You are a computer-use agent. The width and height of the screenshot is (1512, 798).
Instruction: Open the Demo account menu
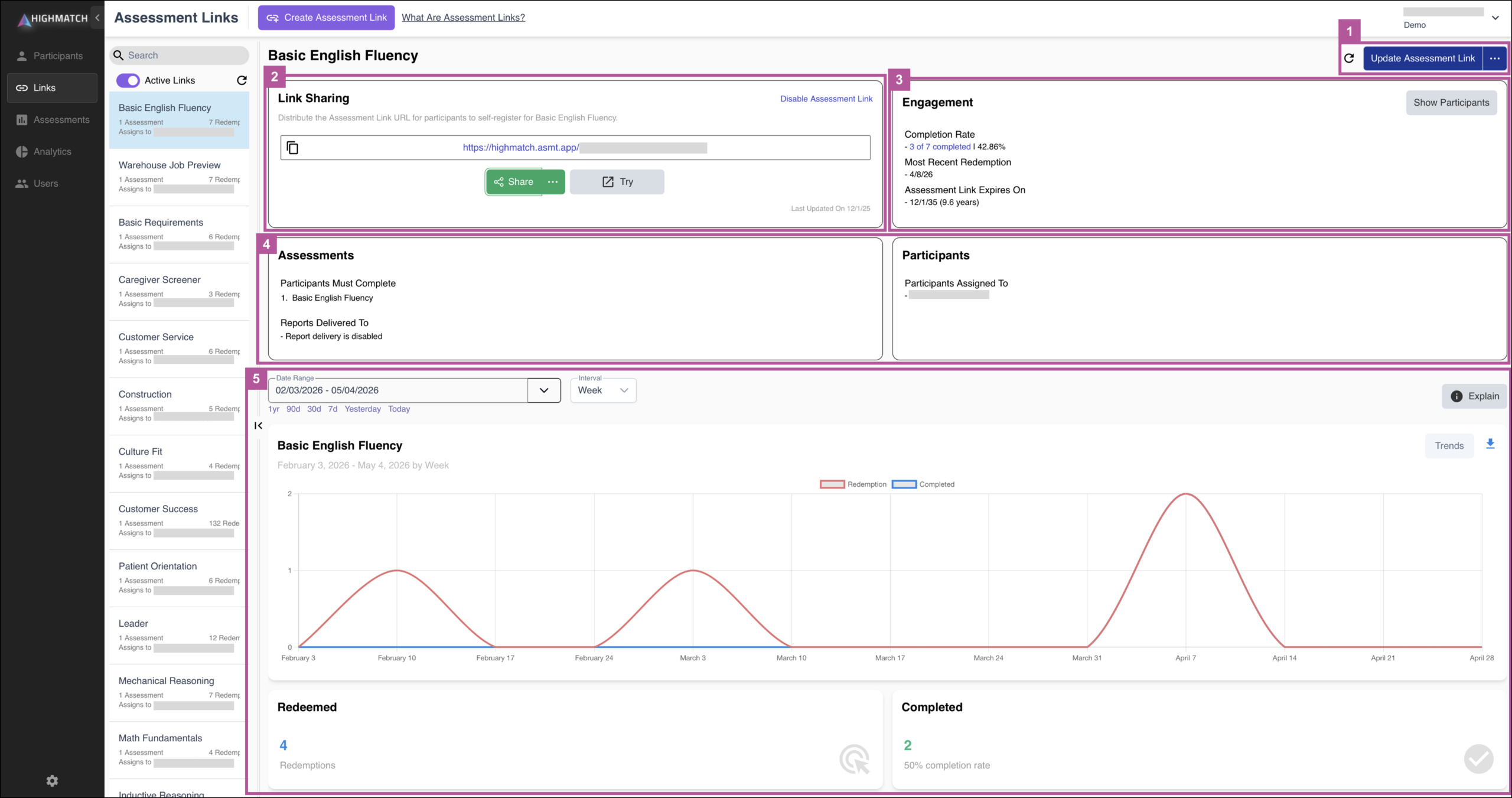tap(1495, 18)
